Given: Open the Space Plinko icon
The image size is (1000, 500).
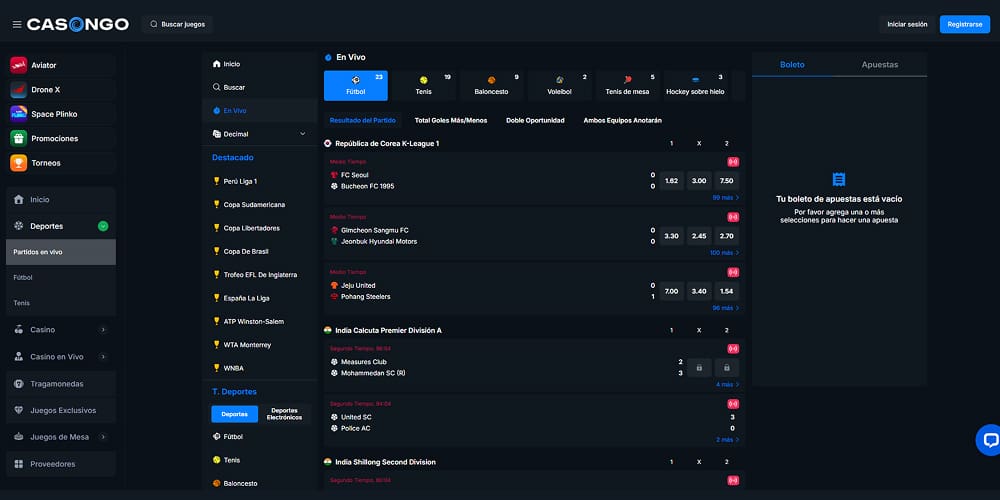Looking at the screenshot, I should [18, 114].
